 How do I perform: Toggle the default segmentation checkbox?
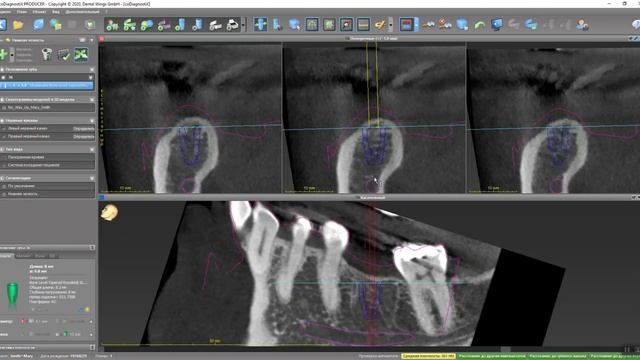4,186
